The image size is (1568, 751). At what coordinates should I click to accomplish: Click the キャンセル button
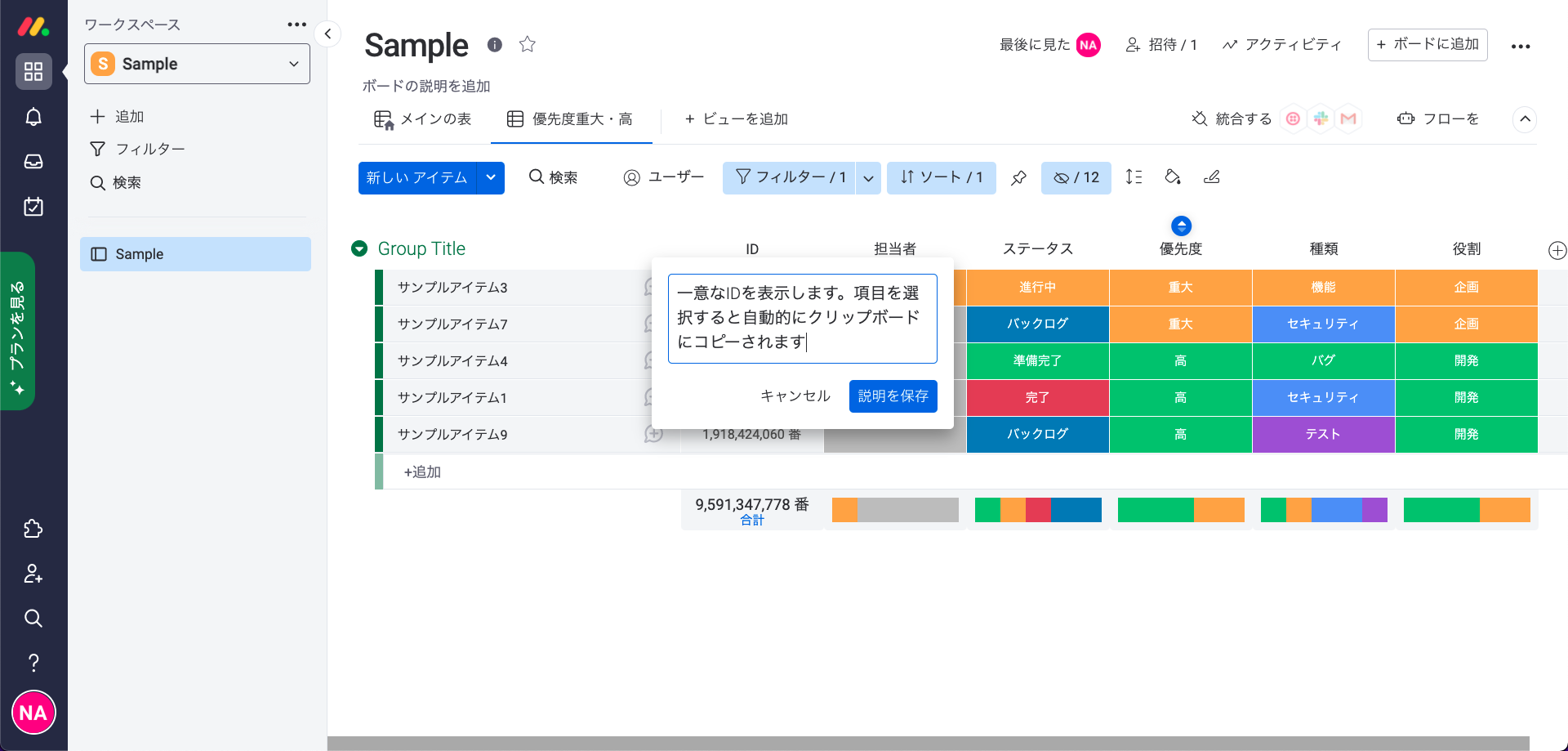tap(795, 396)
